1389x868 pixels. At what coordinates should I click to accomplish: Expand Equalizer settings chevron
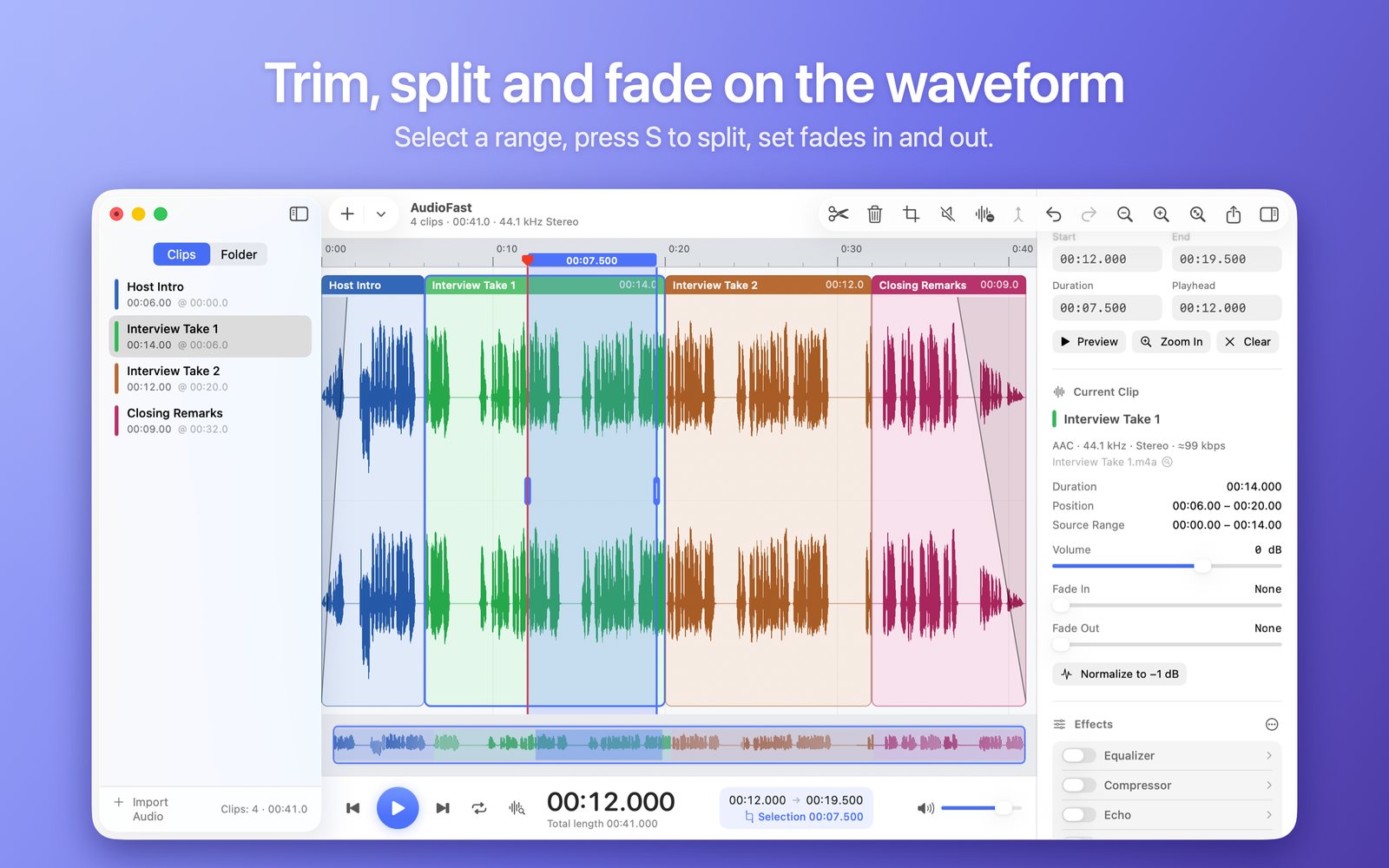point(1268,755)
